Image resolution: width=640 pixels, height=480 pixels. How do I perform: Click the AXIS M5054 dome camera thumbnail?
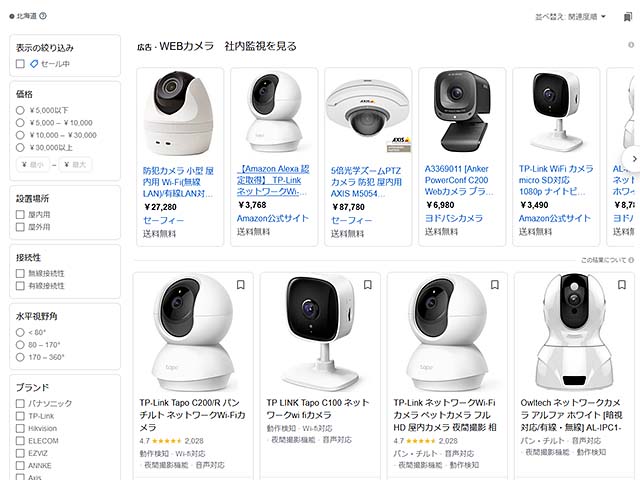tap(368, 112)
